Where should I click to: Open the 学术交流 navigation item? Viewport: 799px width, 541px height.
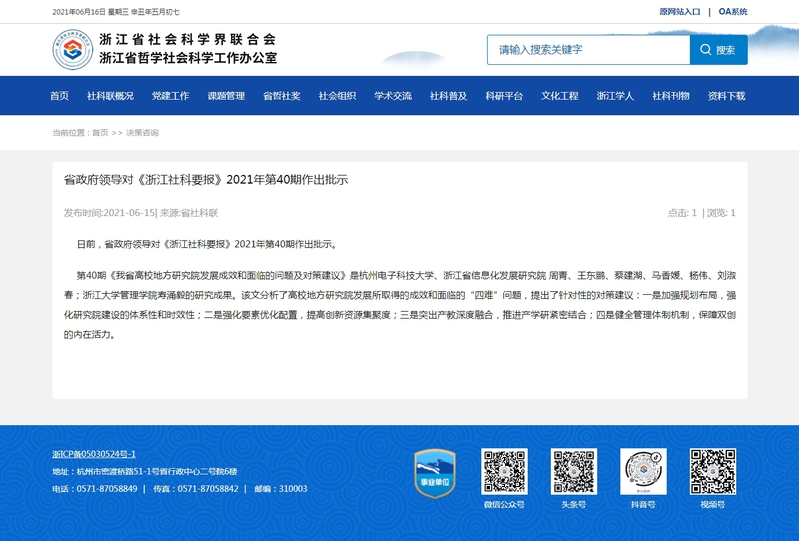pyautogui.click(x=393, y=96)
